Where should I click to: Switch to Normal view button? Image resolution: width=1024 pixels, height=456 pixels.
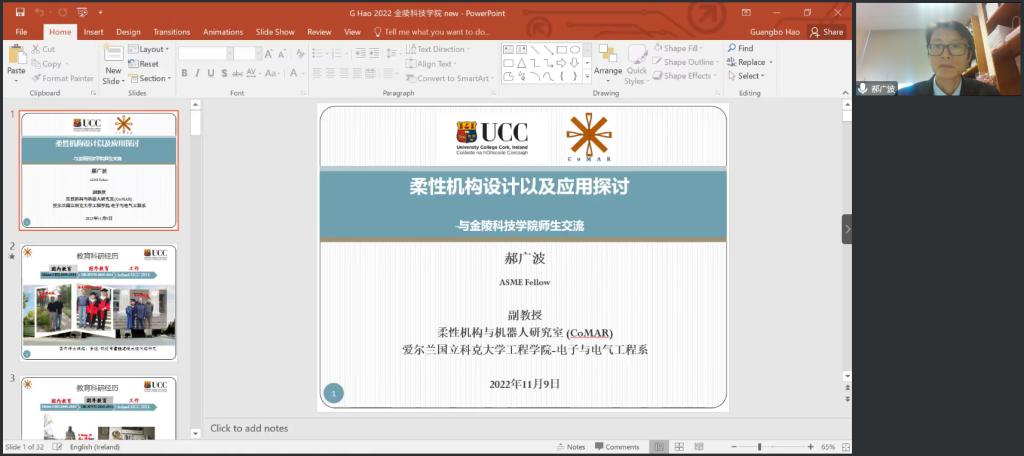pos(659,447)
